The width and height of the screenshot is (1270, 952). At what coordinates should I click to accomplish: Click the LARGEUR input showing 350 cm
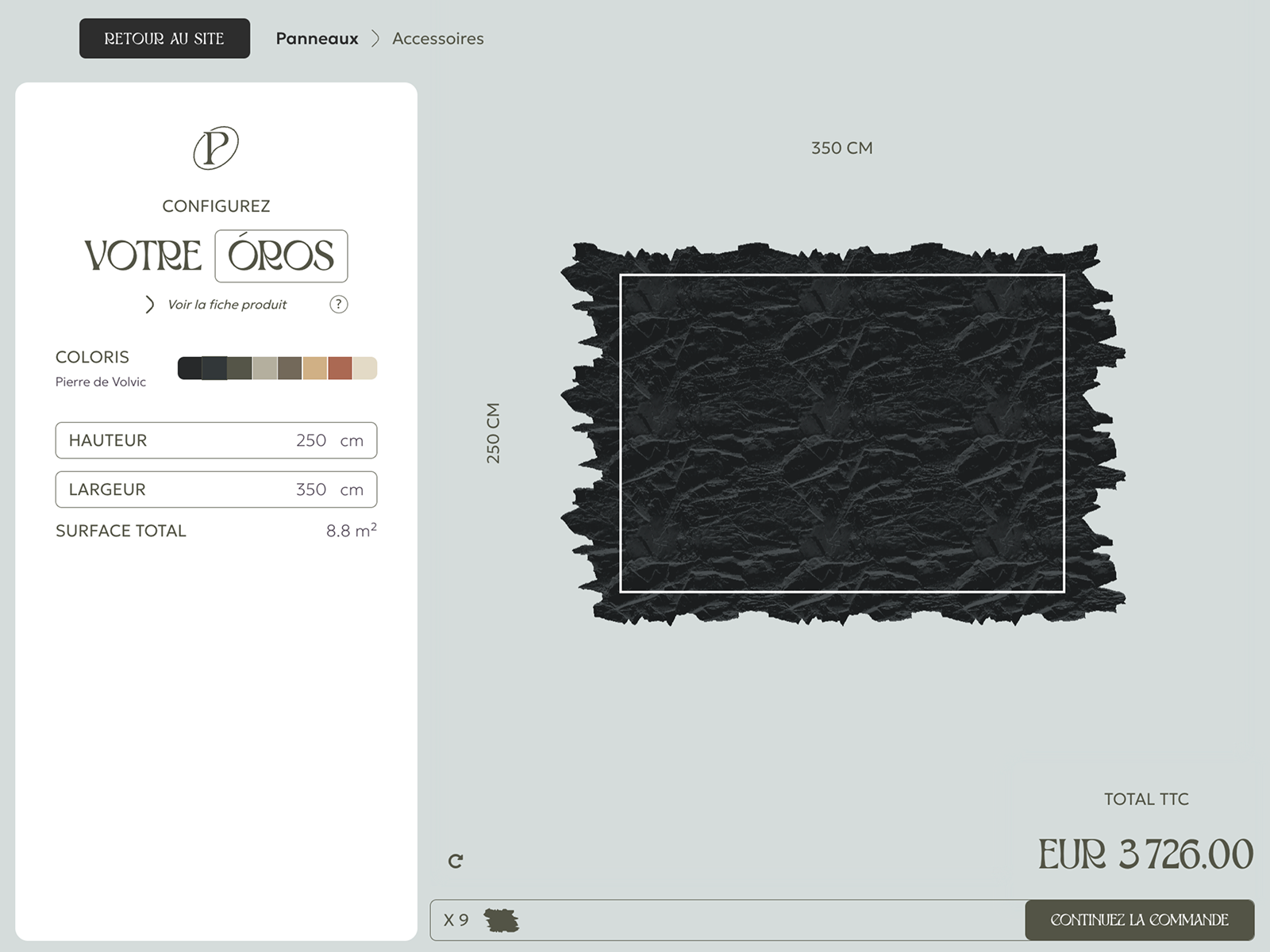(216, 489)
